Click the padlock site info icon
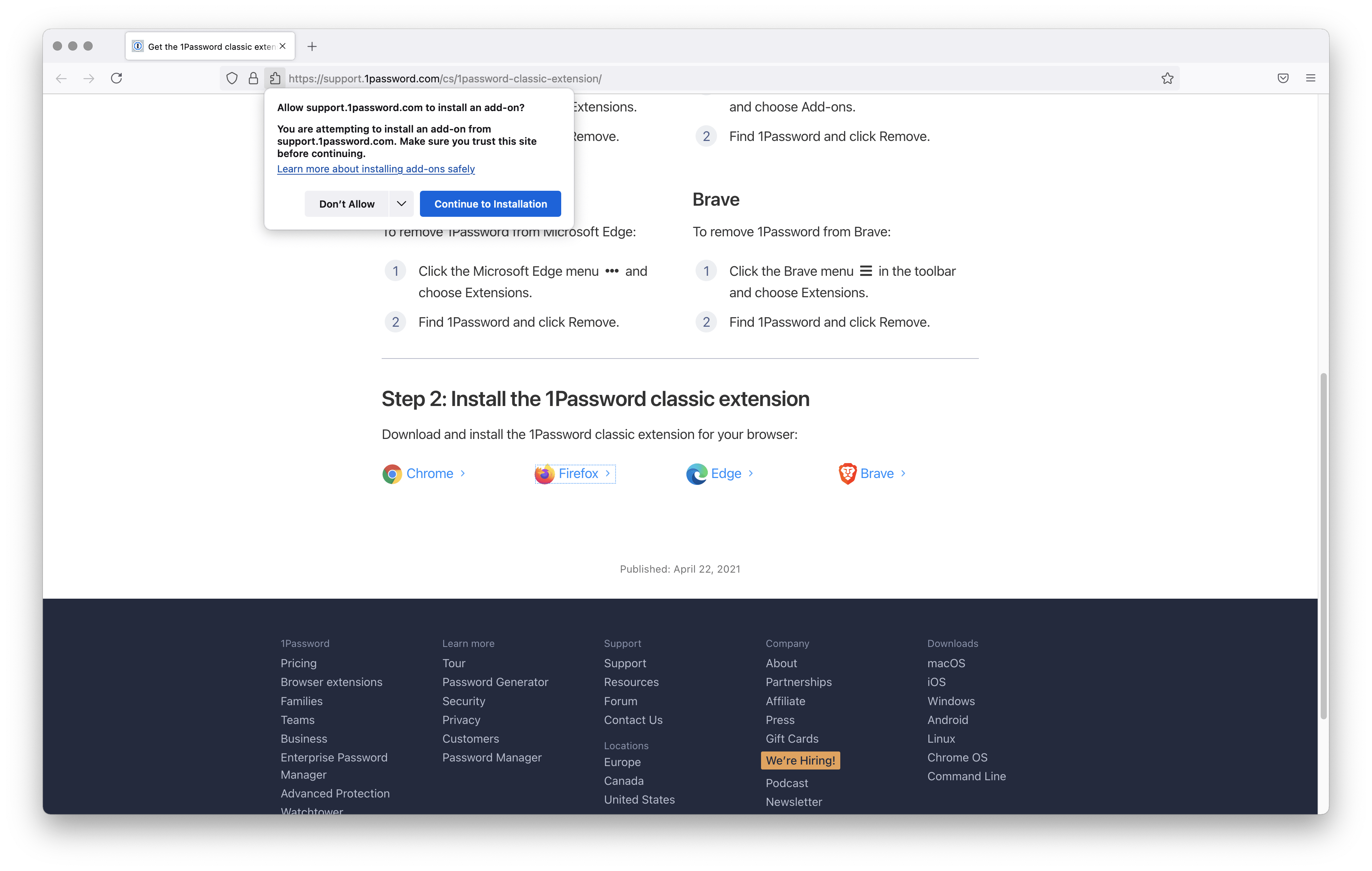1372x871 pixels. click(x=253, y=79)
